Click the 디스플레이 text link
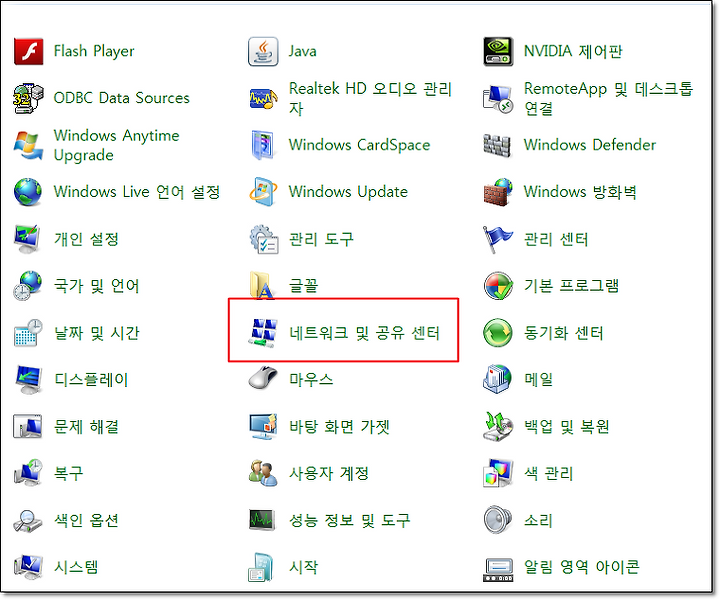720x600 pixels. (x=91, y=379)
